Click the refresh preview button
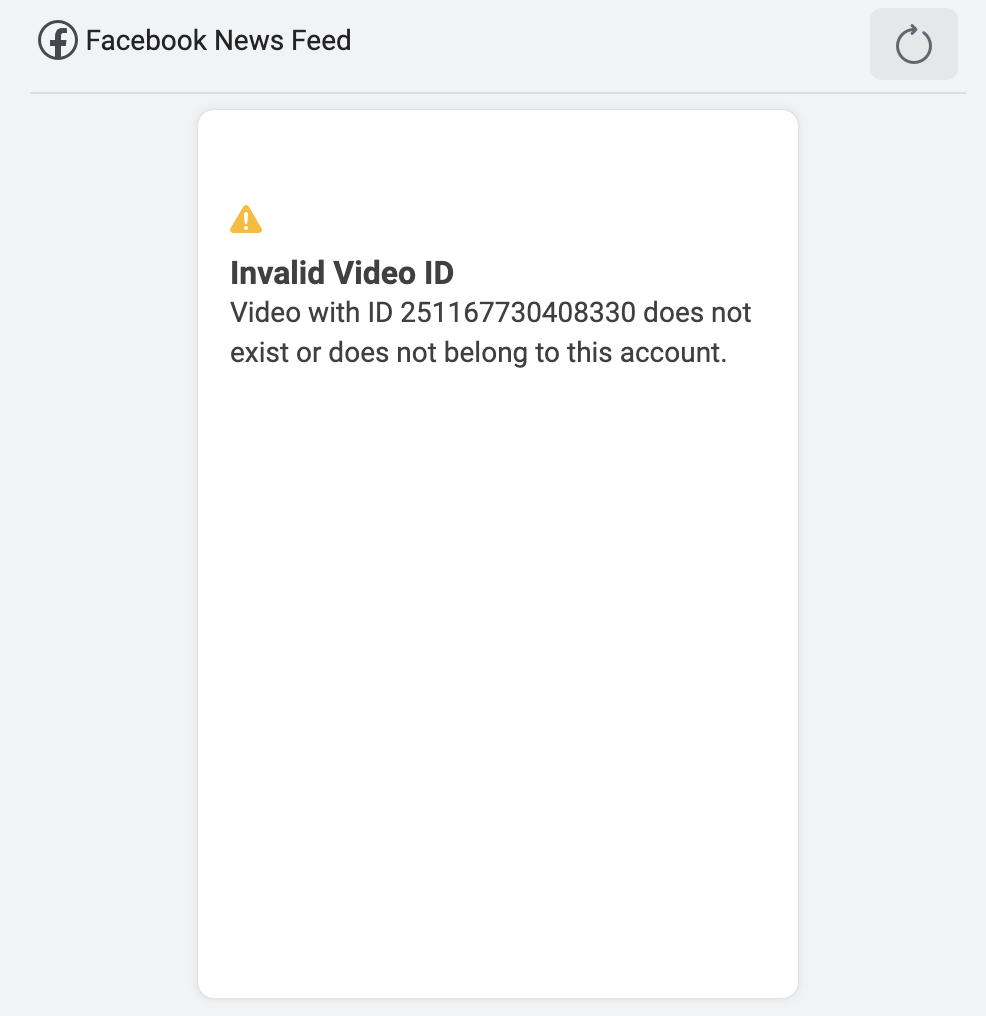The height and width of the screenshot is (1016, 986). 913,44
